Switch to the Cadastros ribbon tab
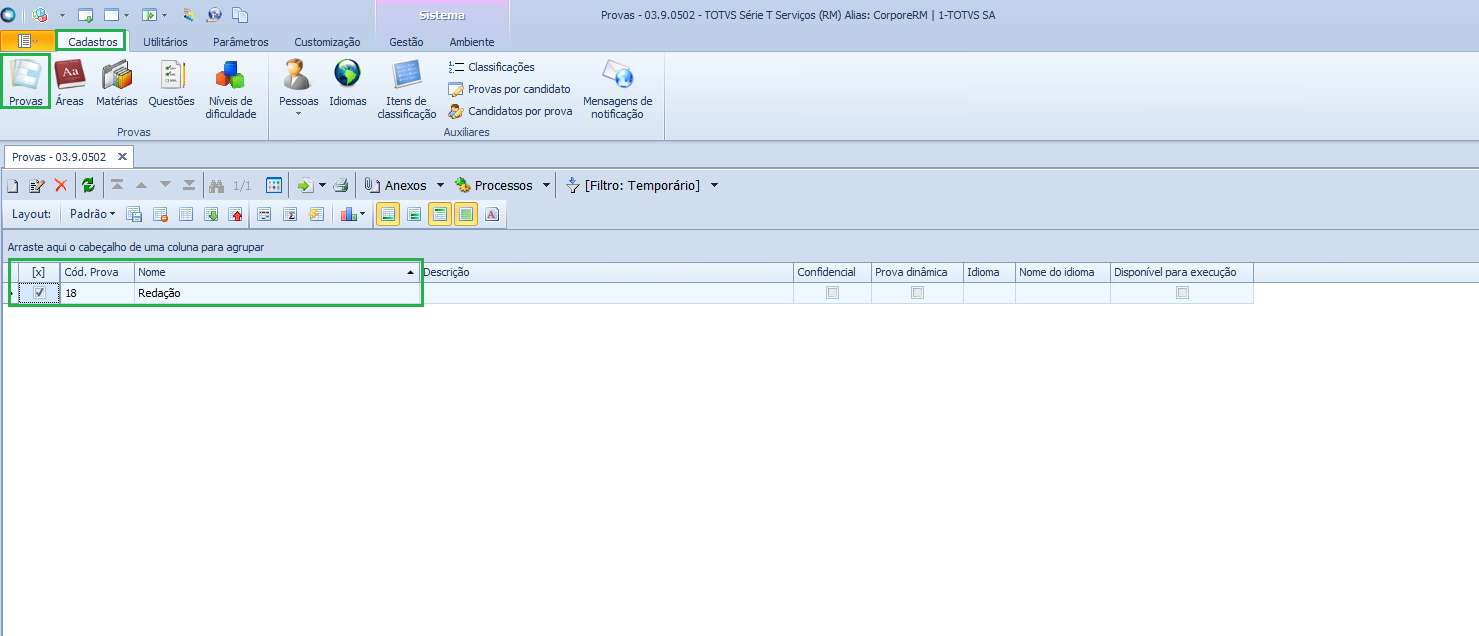 click(92, 42)
